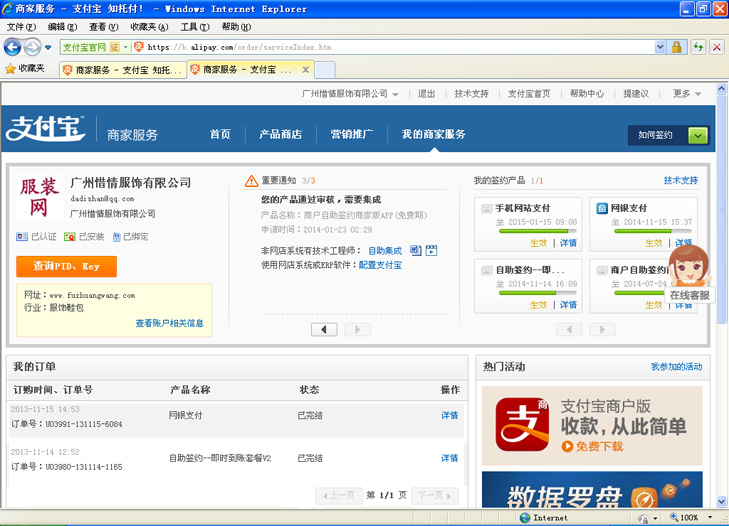Click previous arrow under notification panel
Screen dimensions: 729x526
pos(324,329)
